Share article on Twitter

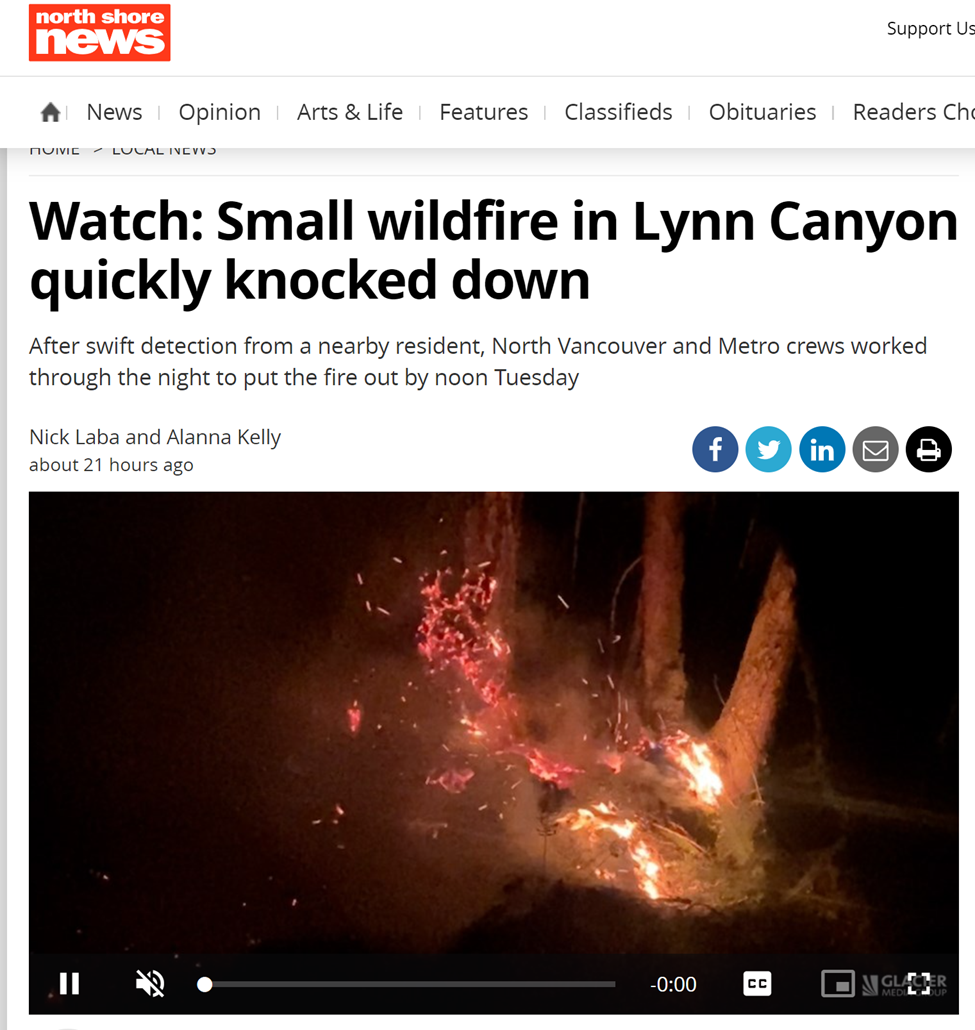[x=768, y=449]
